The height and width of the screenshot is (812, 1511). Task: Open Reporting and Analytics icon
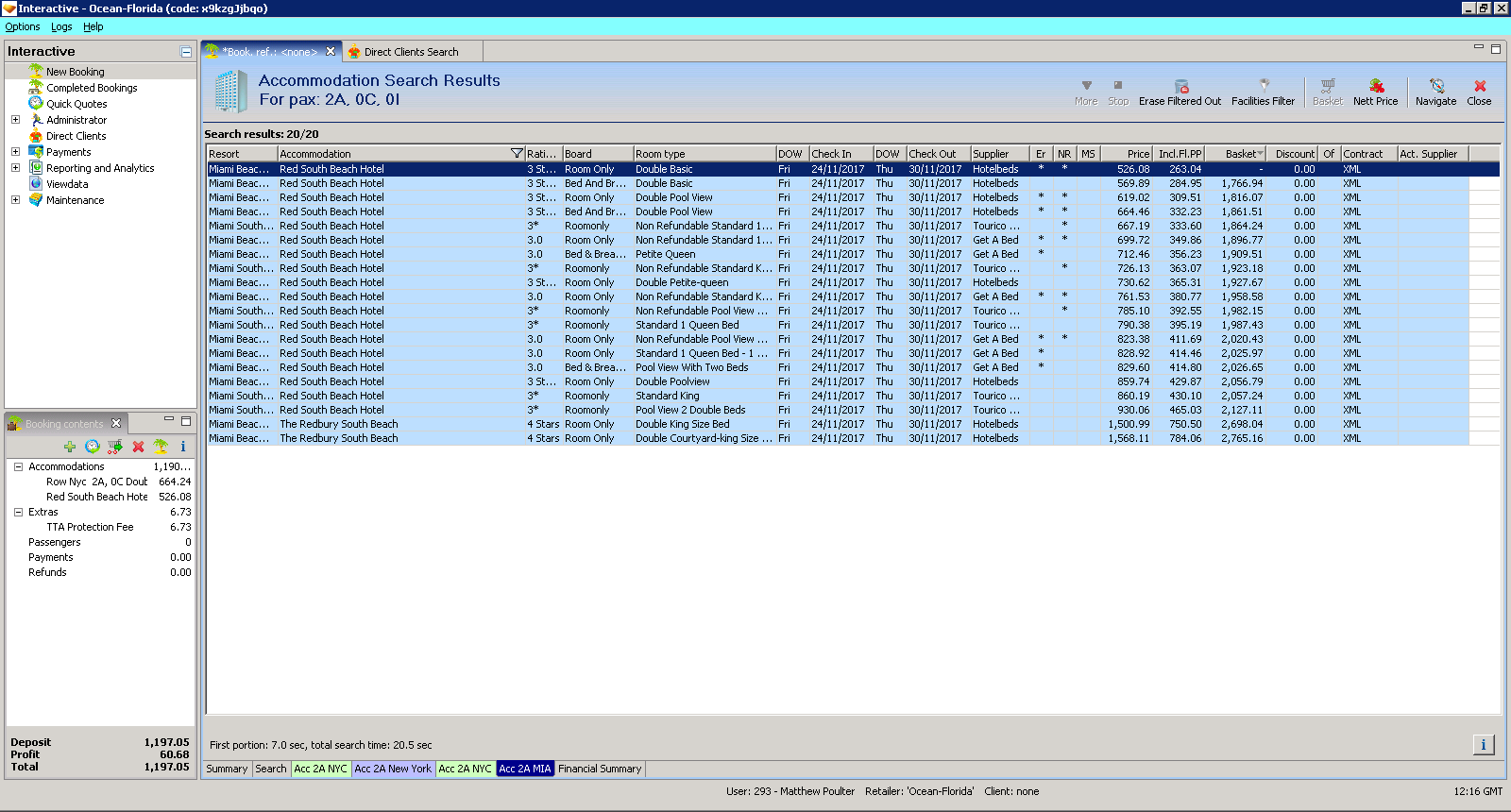(36, 167)
